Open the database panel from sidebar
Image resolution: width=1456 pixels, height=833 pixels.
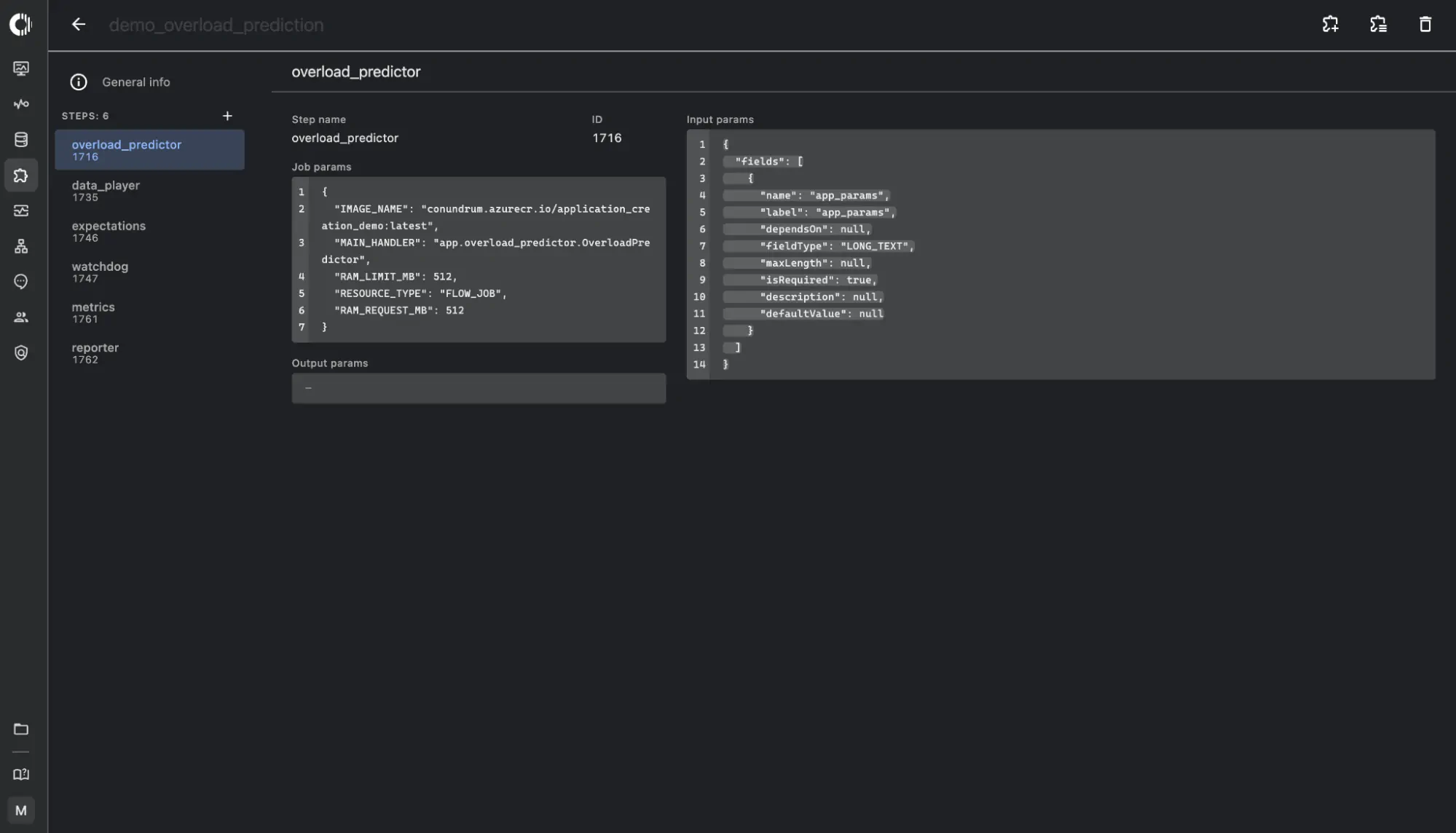(x=21, y=139)
